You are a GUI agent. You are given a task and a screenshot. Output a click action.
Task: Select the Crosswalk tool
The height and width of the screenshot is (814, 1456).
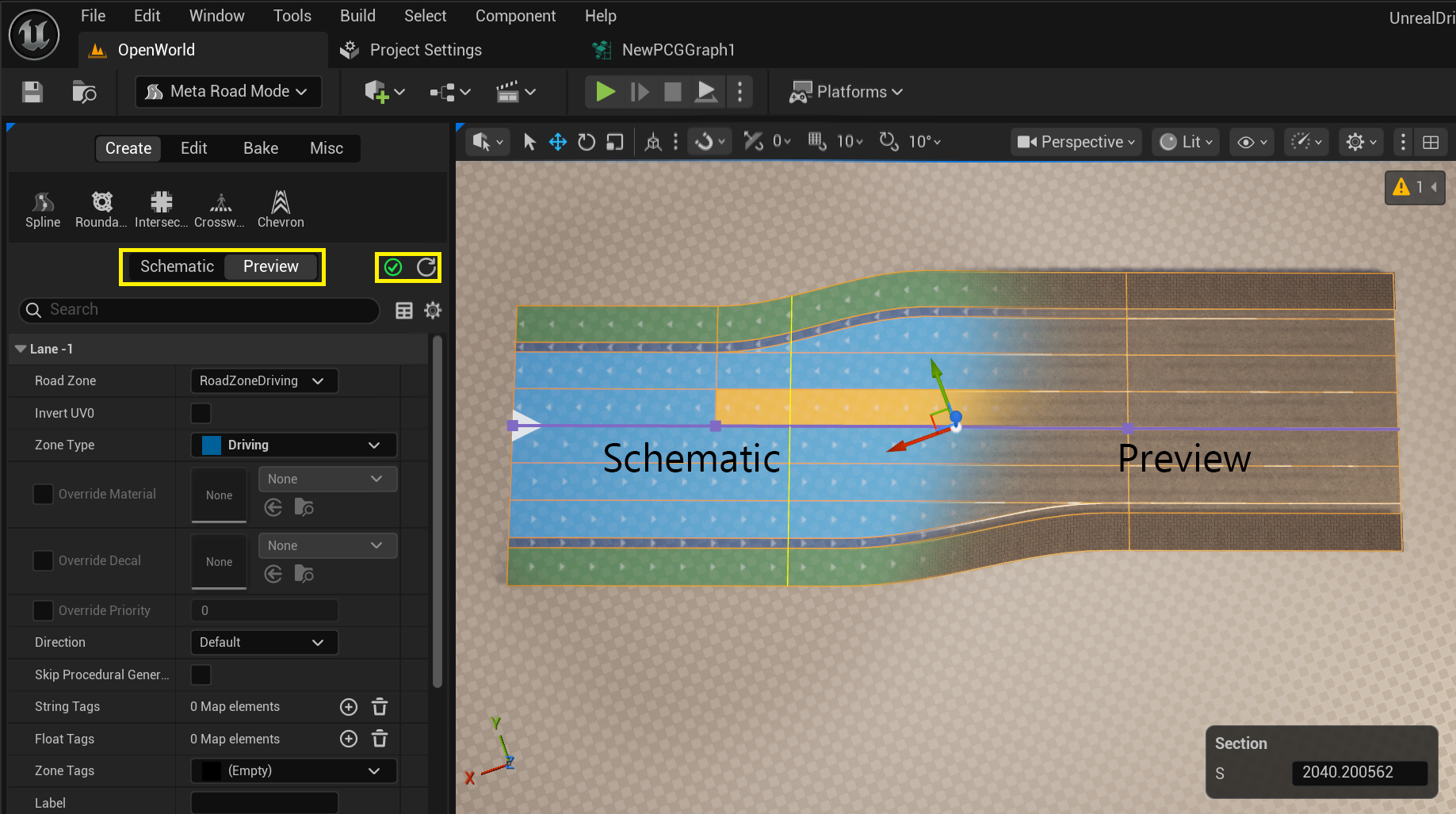(x=220, y=210)
